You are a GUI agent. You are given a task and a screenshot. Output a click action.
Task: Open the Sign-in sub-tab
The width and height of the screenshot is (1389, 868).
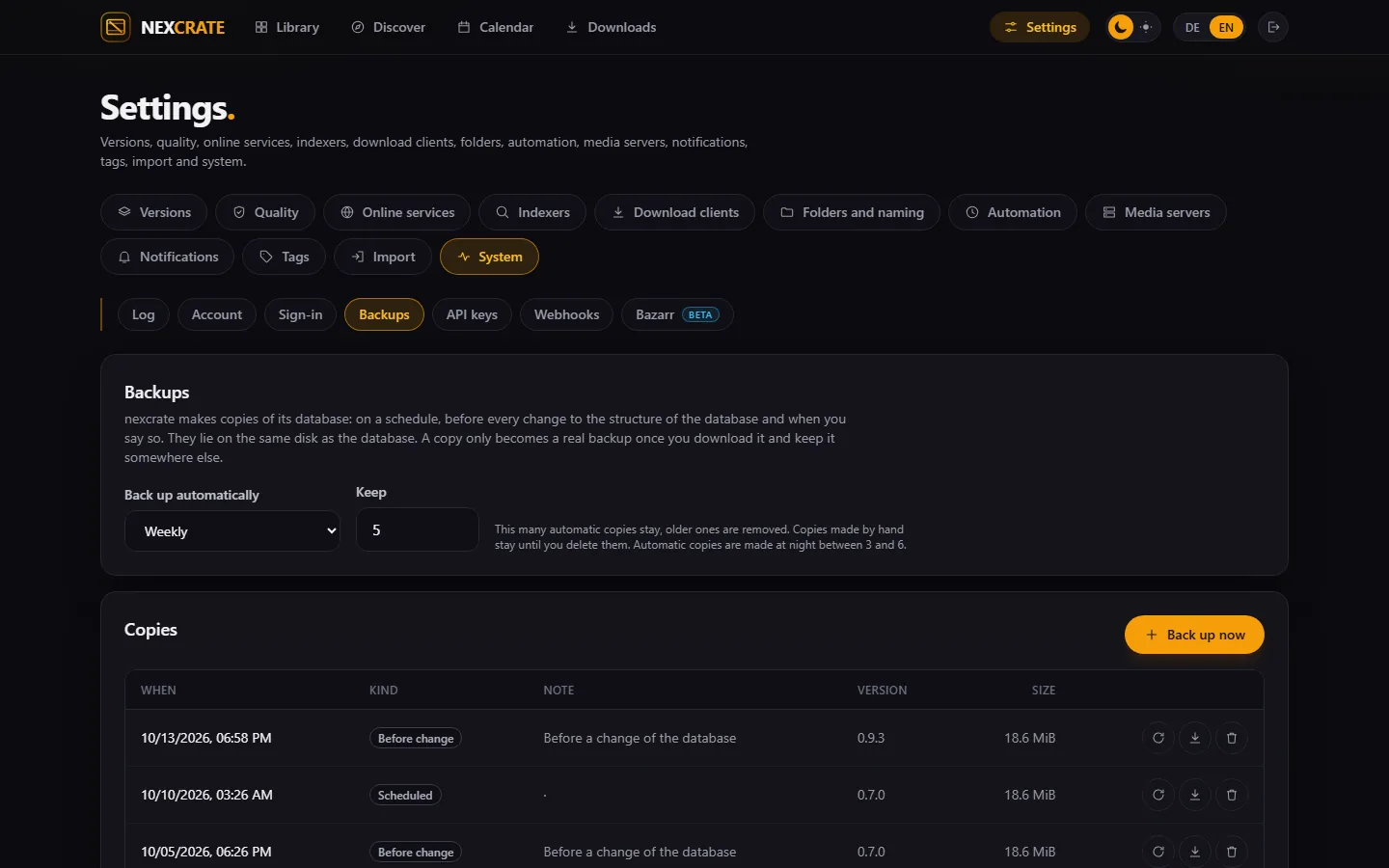(x=300, y=314)
